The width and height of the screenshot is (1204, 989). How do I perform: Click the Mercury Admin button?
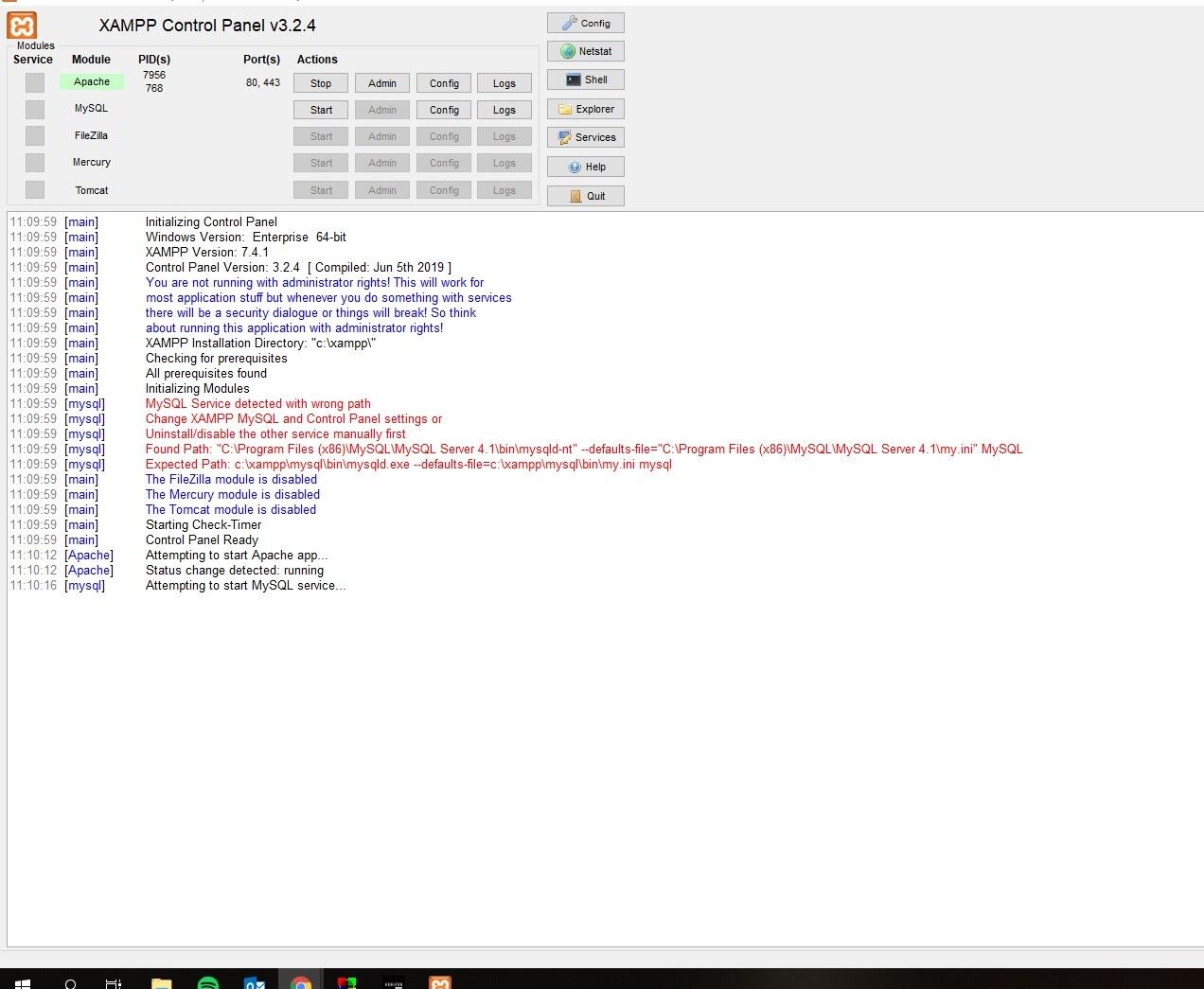click(382, 163)
